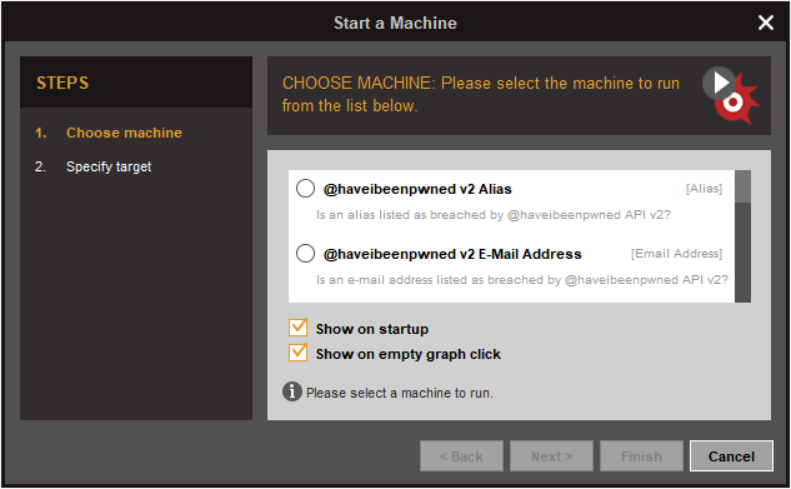
Task: Select the @haveibeenpwned v2 Alias radio button
Action: (x=305, y=189)
